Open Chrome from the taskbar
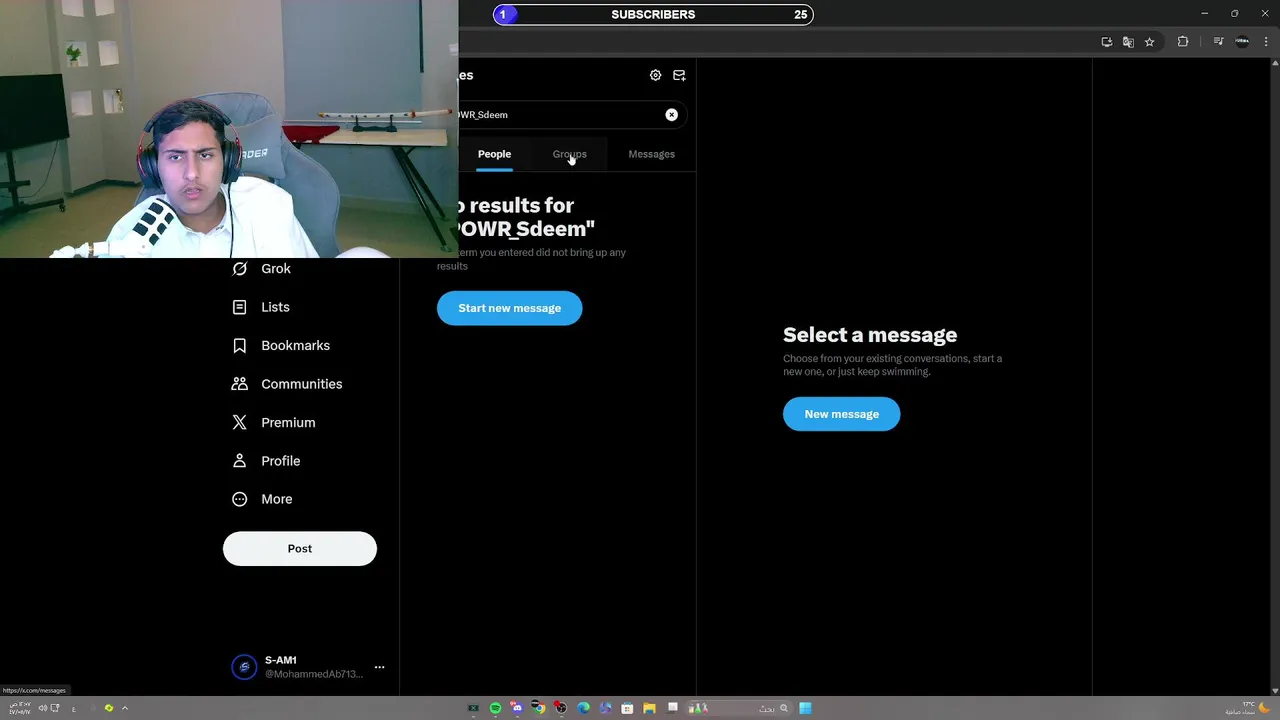The width and height of the screenshot is (1280, 720). 539,708
